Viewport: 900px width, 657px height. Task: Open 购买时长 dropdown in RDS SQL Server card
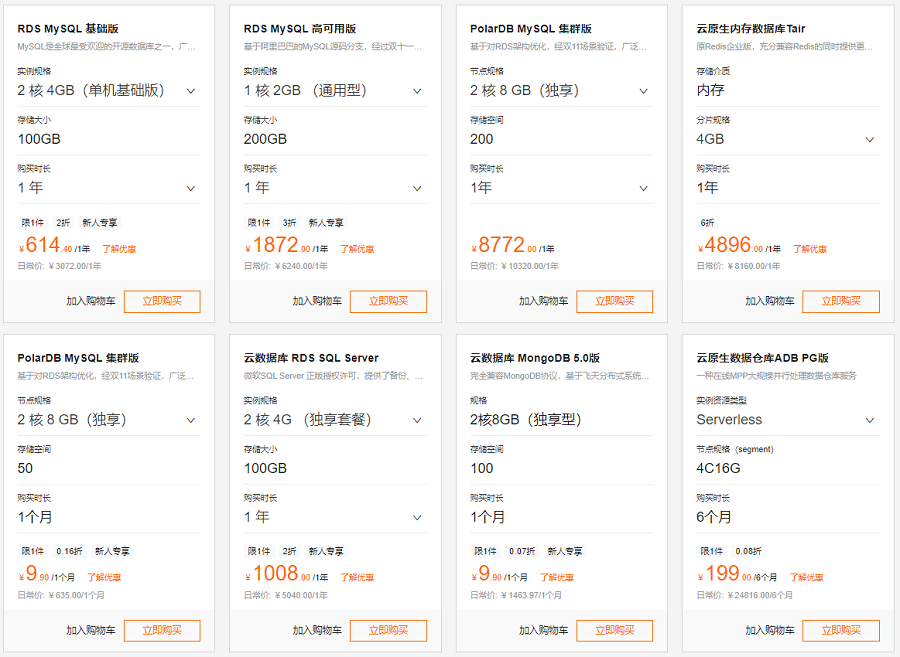[x=335, y=517]
